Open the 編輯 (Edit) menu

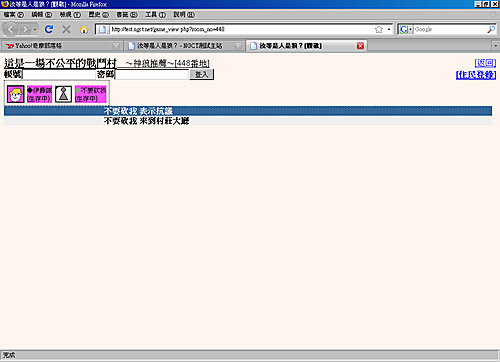(x=42, y=15)
